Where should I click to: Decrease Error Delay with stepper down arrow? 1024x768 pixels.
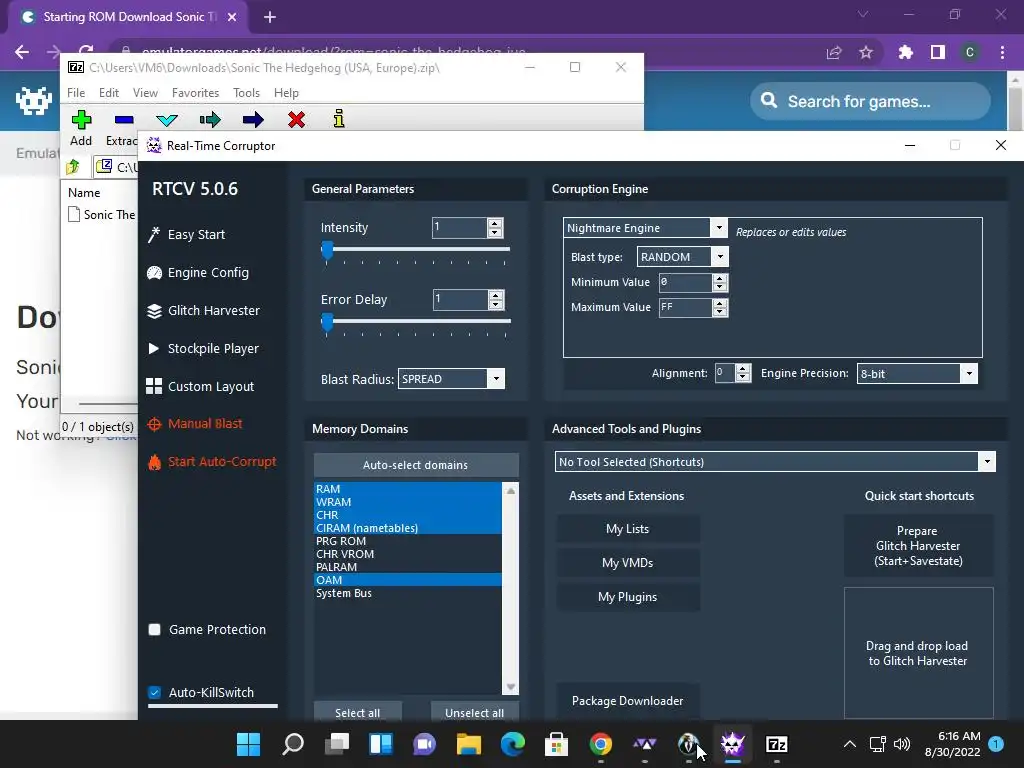tap(496, 304)
